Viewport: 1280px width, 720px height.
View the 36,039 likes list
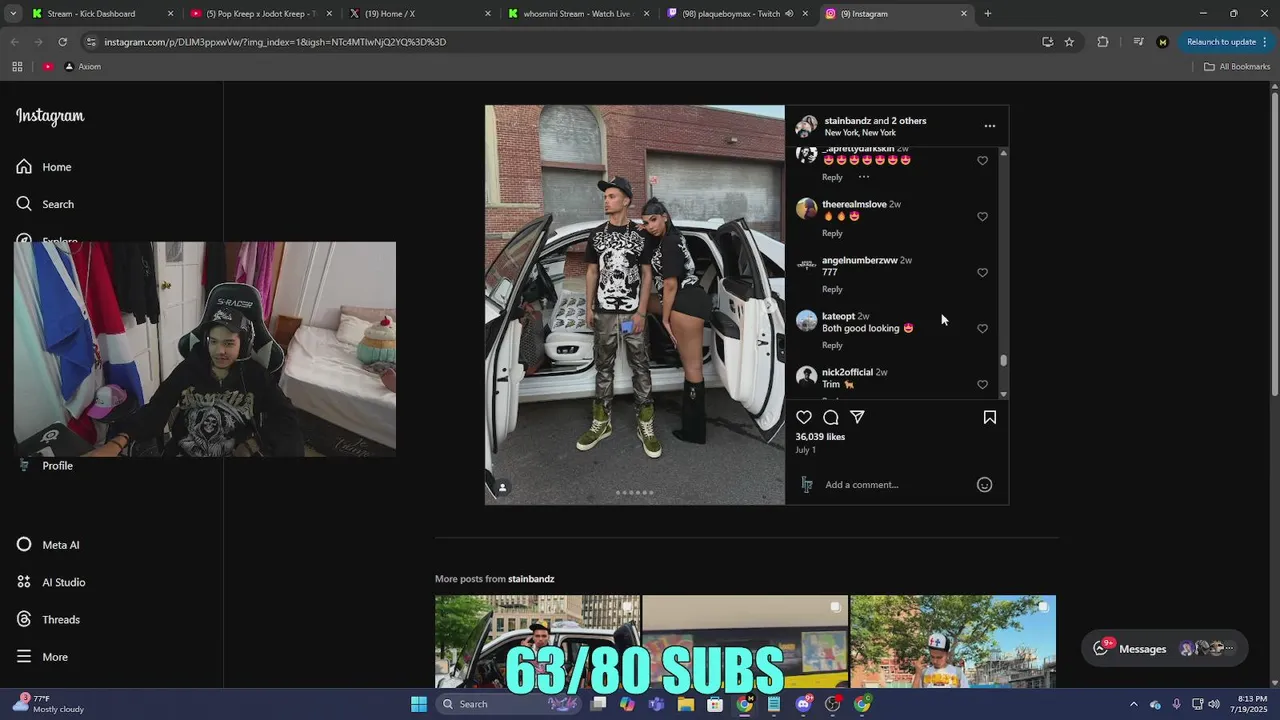(x=820, y=437)
